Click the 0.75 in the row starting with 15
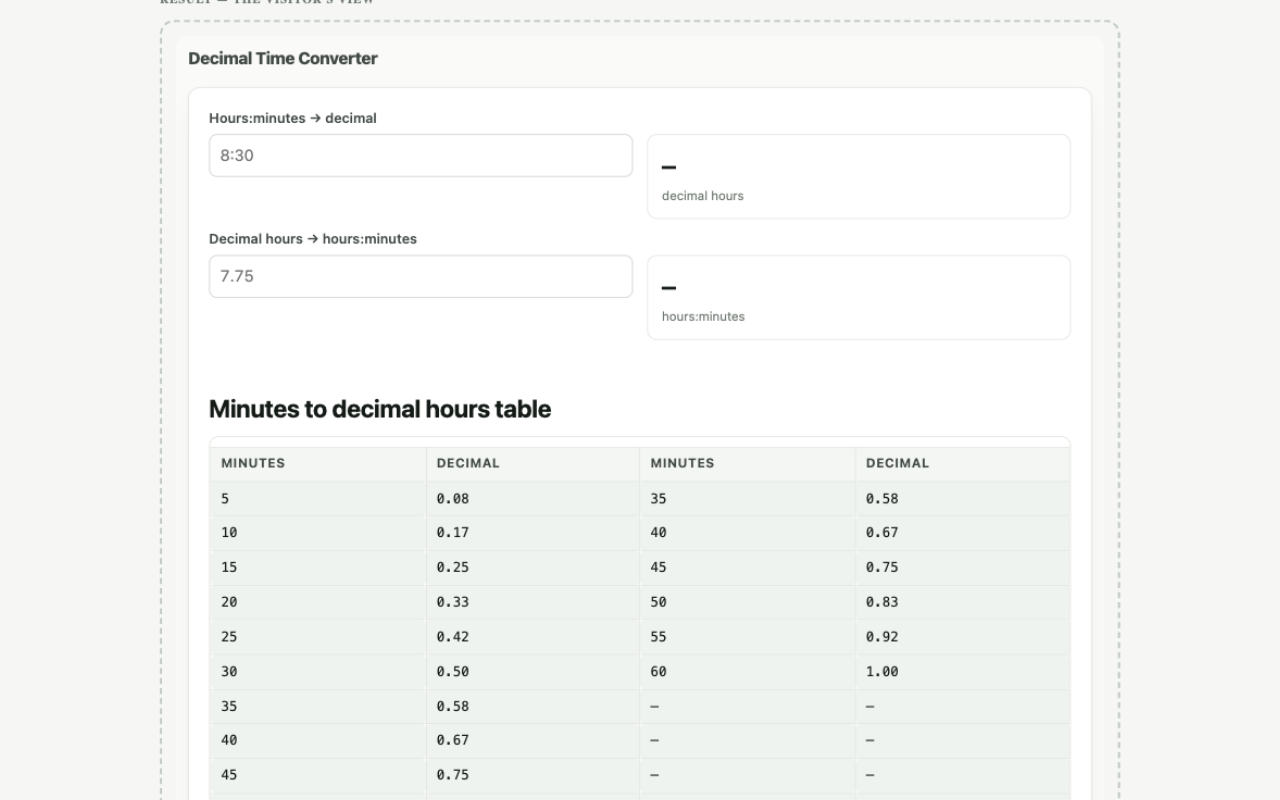 click(962, 567)
